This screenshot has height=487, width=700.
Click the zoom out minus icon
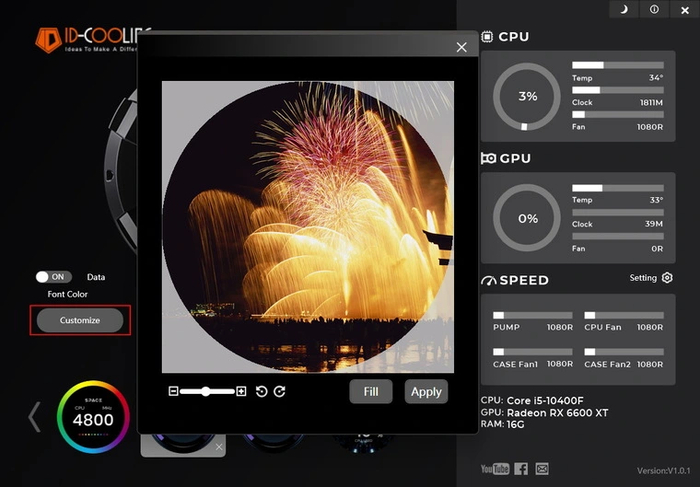pyautogui.click(x=173, y=391)
